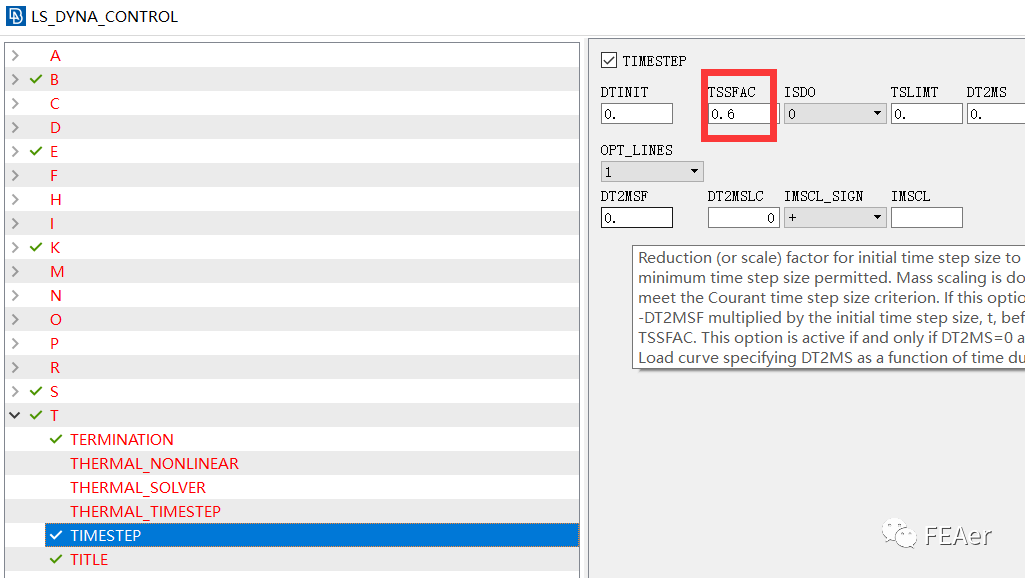Click the green checkmark beside K
1025x578 pixels.
click(x=36, y=247)
